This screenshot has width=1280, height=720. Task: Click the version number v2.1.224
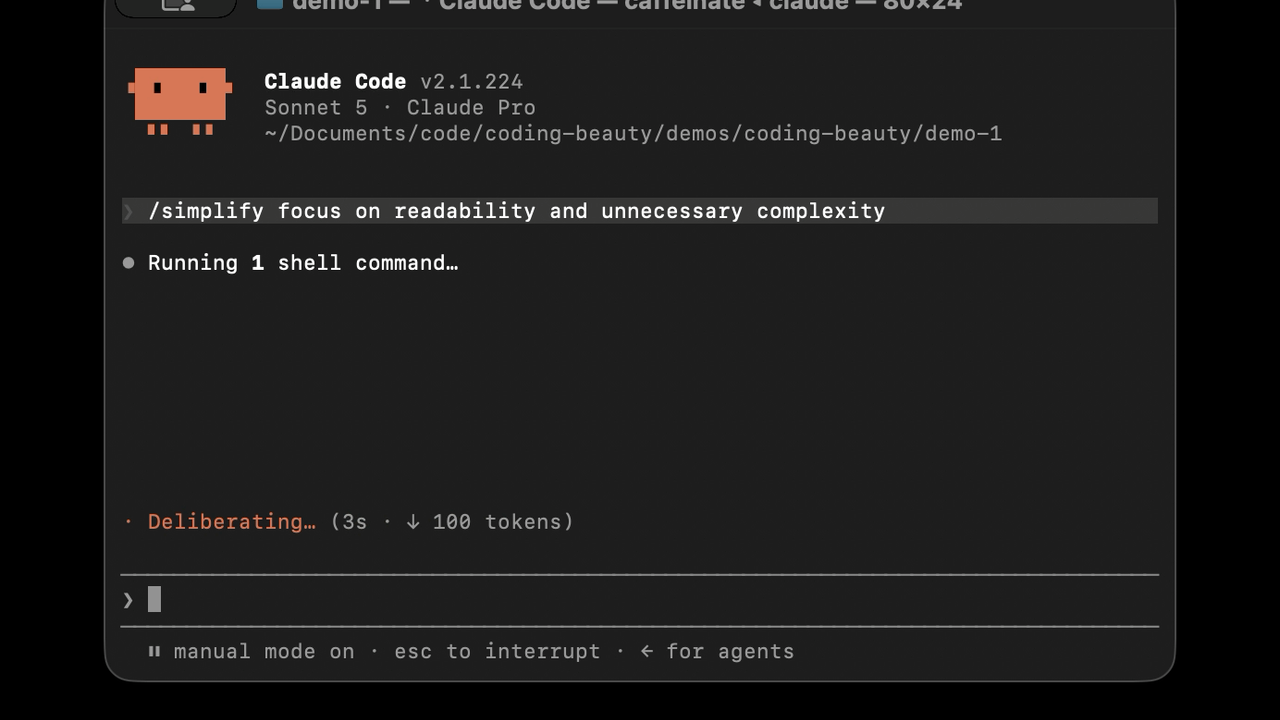click(x=472, y=82)
